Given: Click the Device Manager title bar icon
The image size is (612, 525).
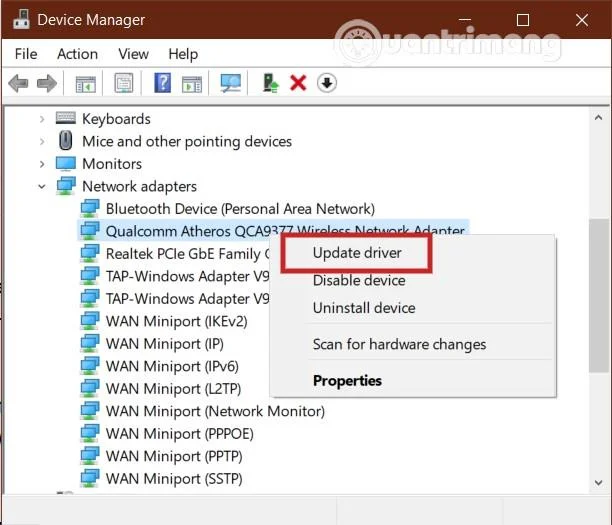Looking at the screenshot, I should [21, 19].
